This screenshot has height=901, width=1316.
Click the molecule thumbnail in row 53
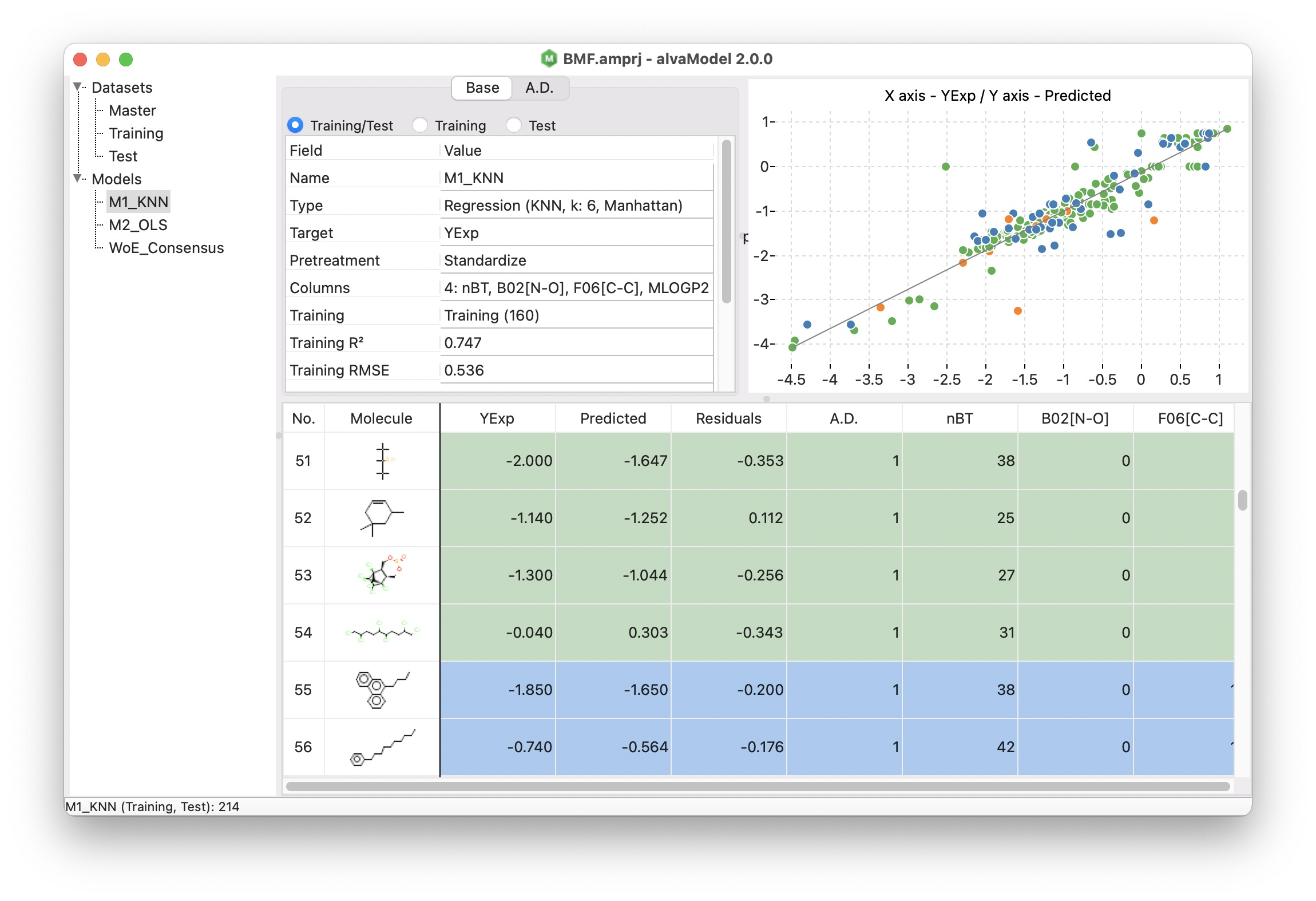(382, 575)
